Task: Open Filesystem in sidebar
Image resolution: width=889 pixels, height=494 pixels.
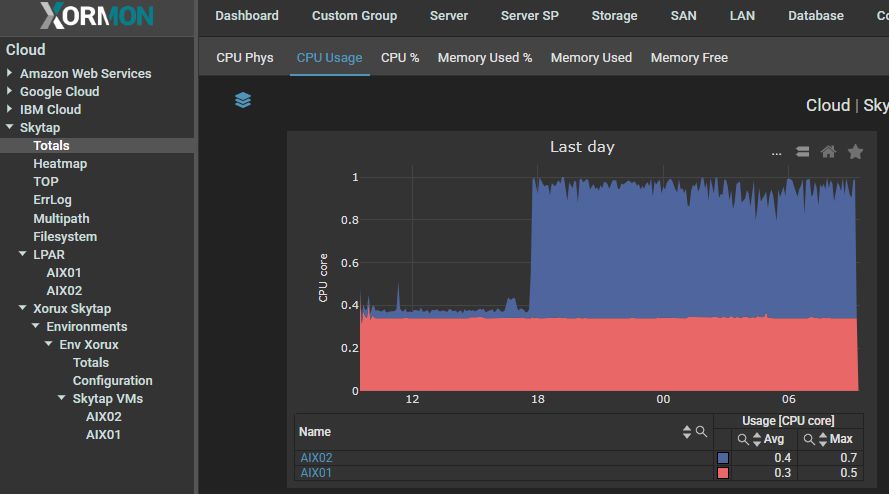Action: click(65, 237)
